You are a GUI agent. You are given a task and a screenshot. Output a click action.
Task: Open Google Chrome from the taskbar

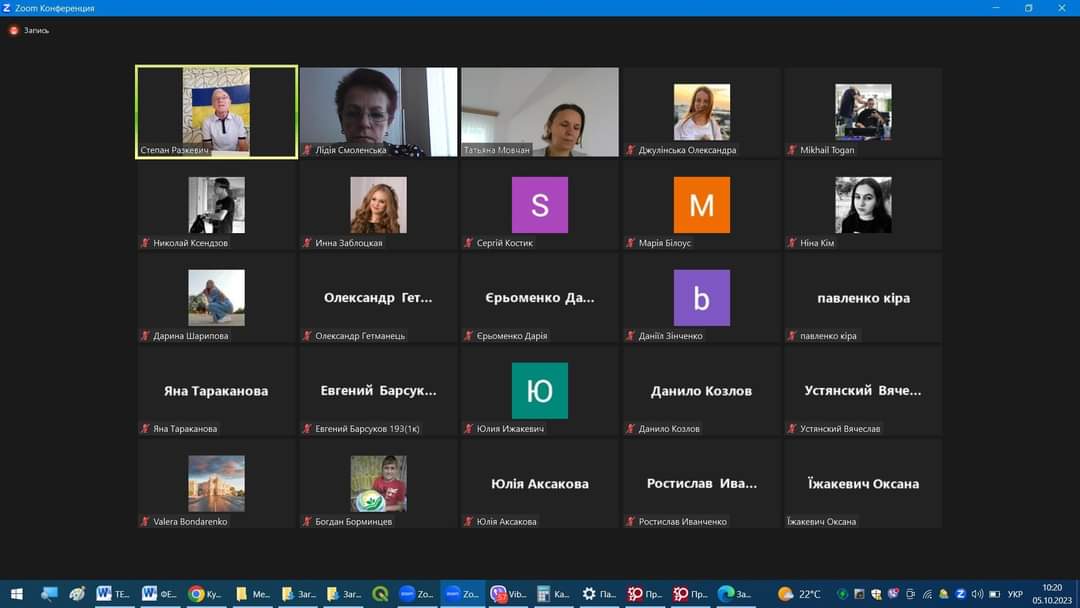197,594
